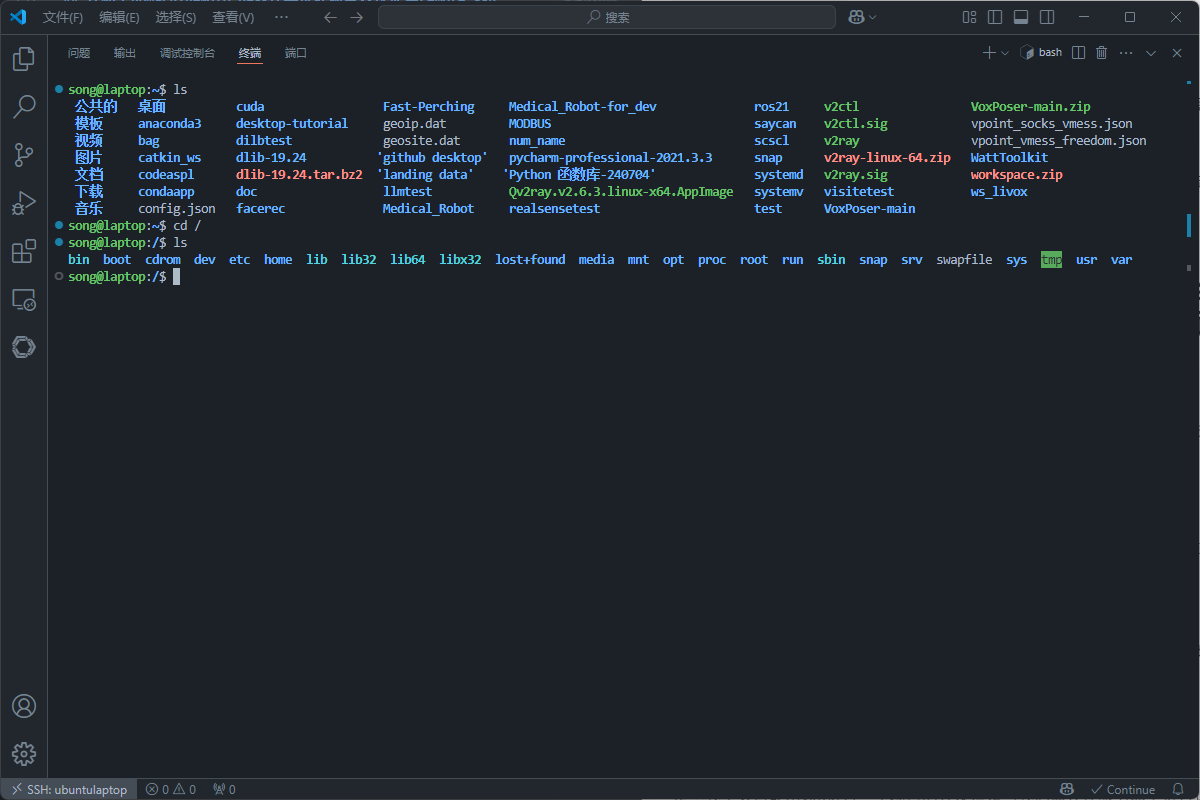Open the Run and Debug view
1200x800 pixels.
[x=24, y=203]
